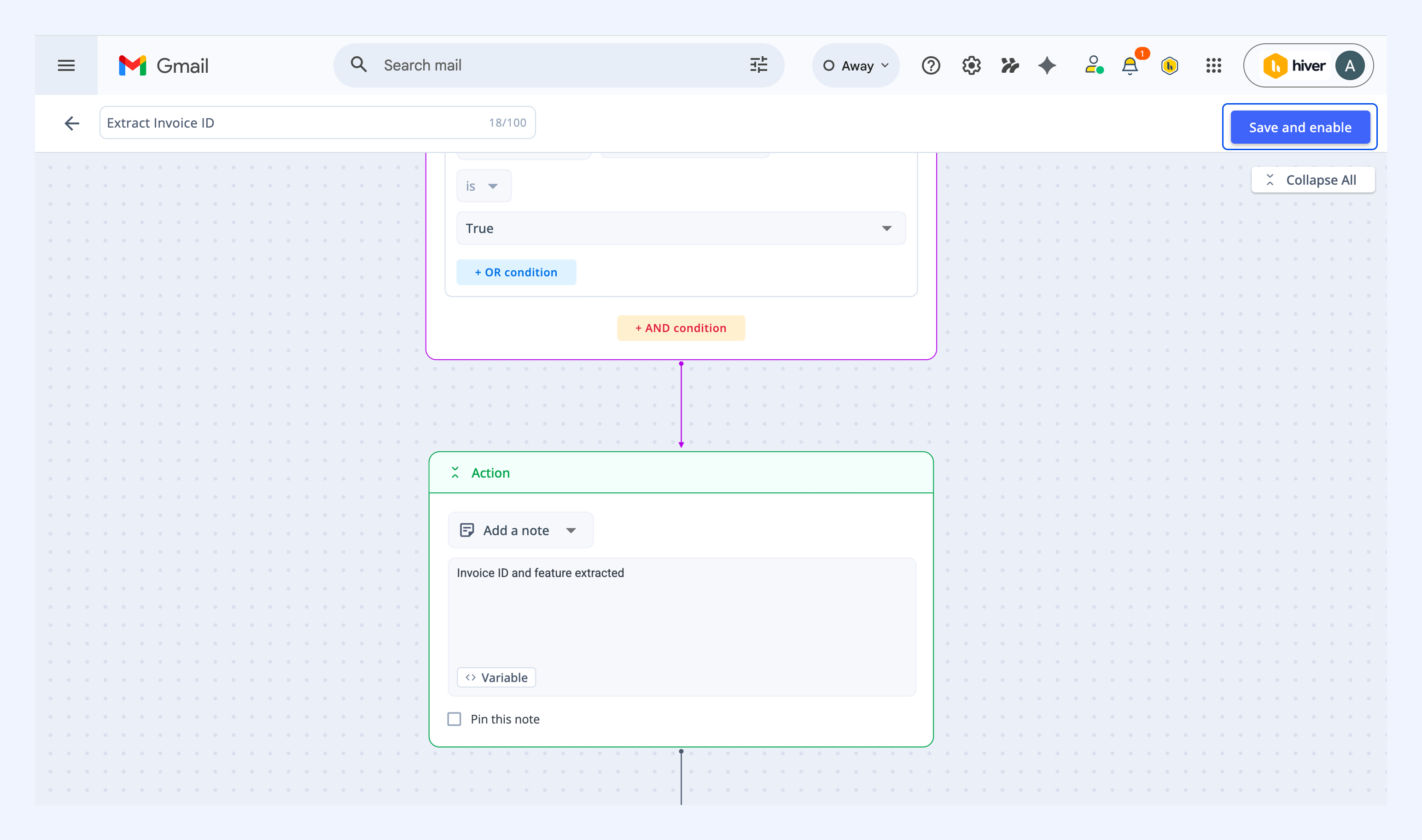
Task: Click the Hiver shield badge icon
Action: coord(1170,66)
